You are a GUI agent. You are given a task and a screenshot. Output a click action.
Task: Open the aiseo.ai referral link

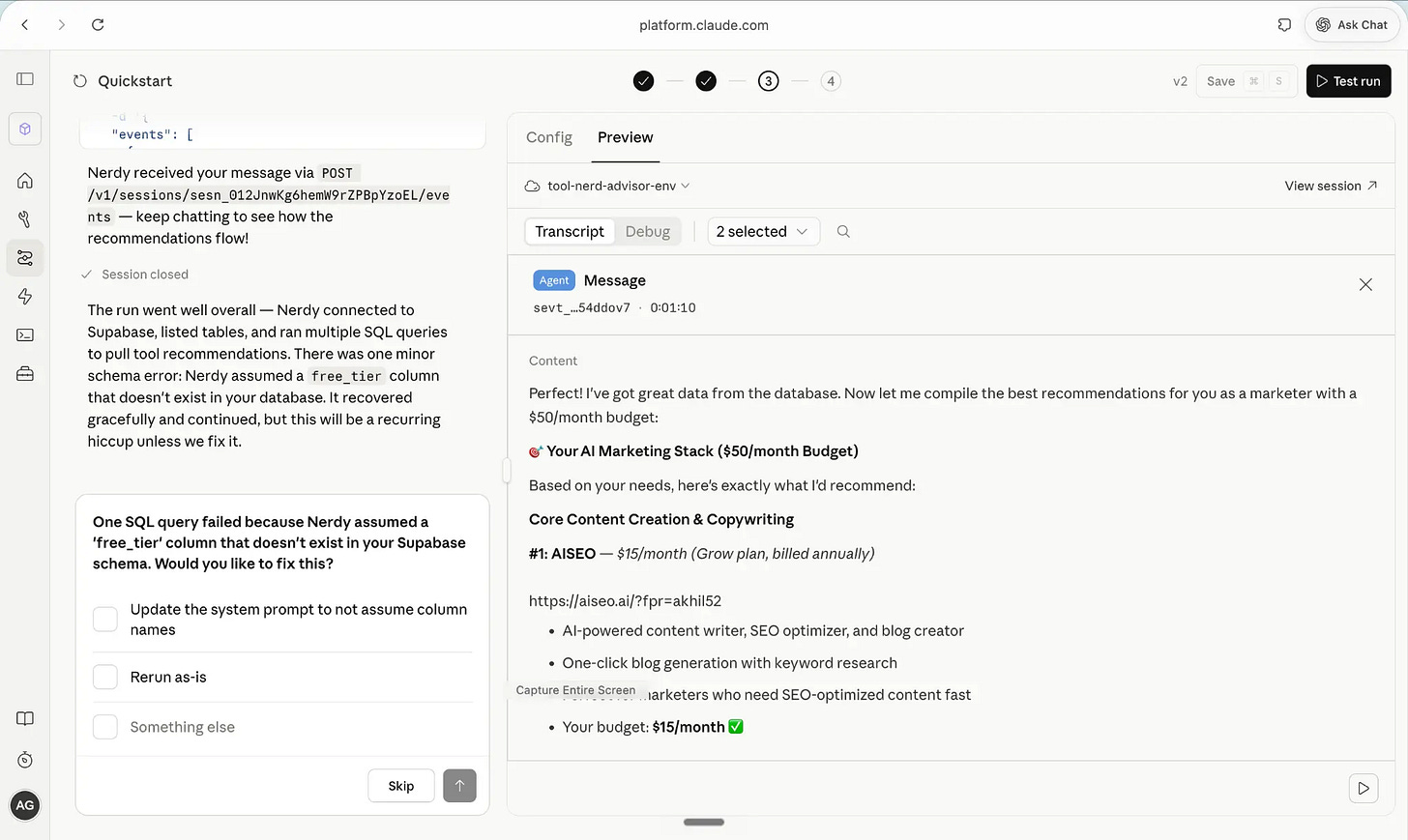pyautogui.click(x=625, y=600)
